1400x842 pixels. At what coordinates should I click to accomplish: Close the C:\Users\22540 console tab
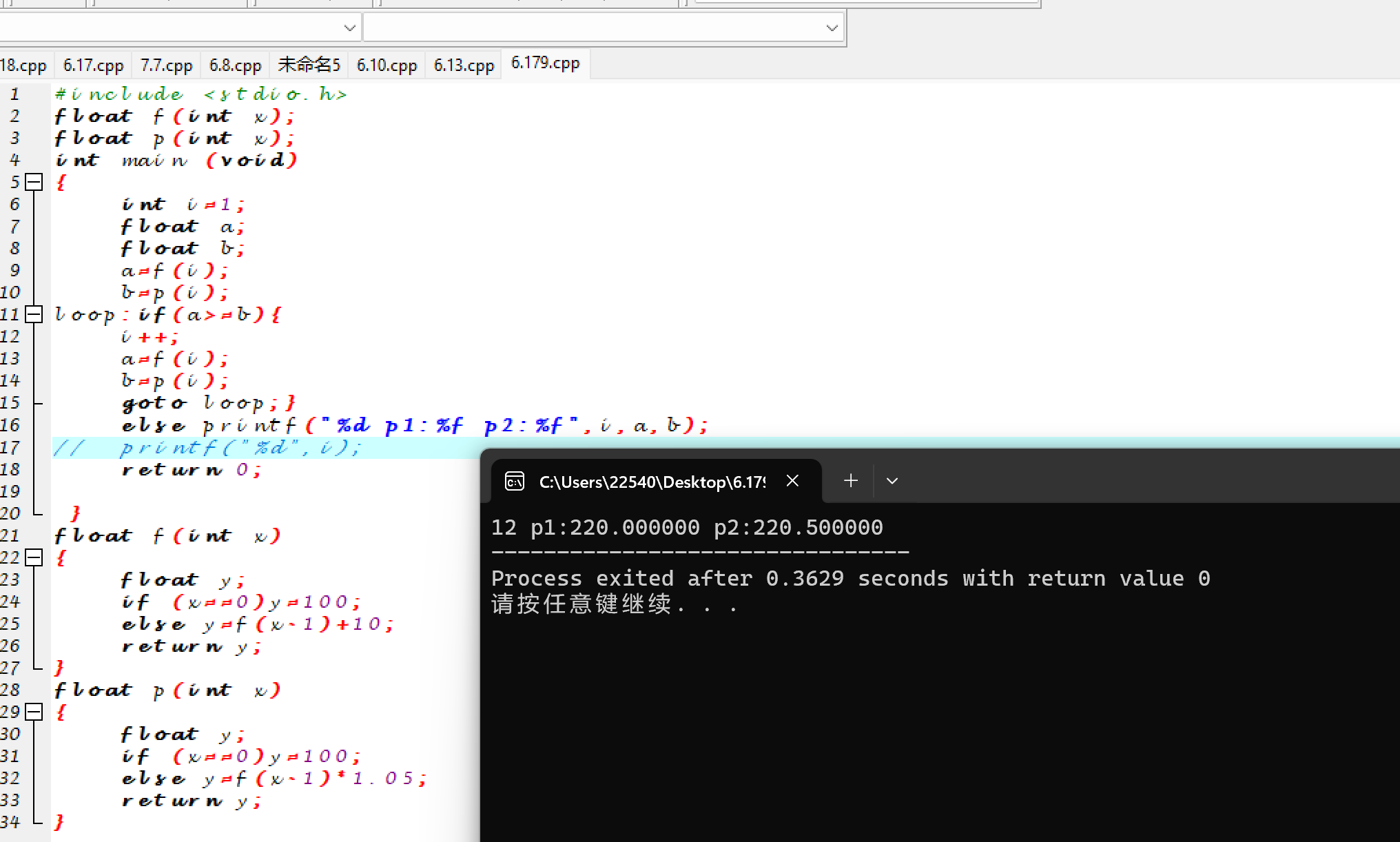tap(792, 481)
